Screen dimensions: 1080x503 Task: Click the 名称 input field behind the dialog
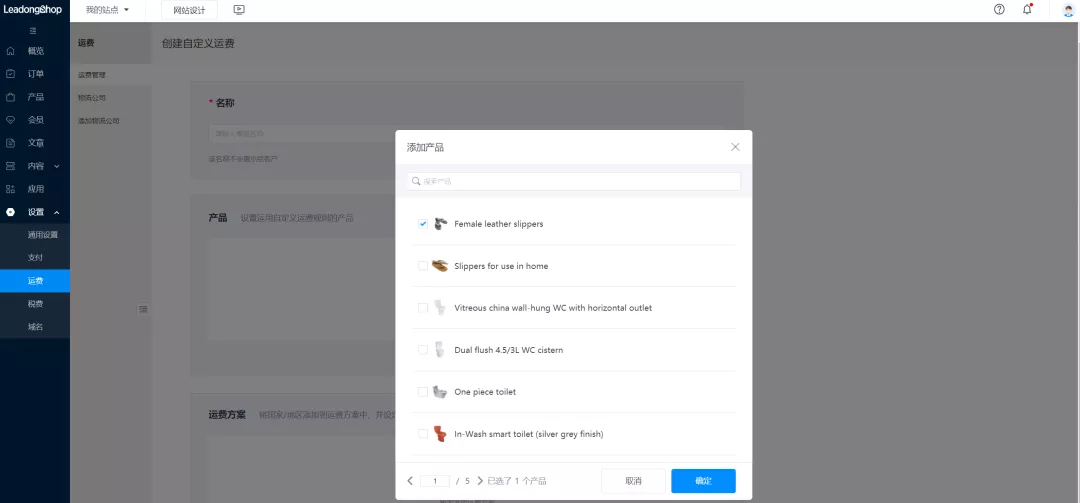pos(301,133)
